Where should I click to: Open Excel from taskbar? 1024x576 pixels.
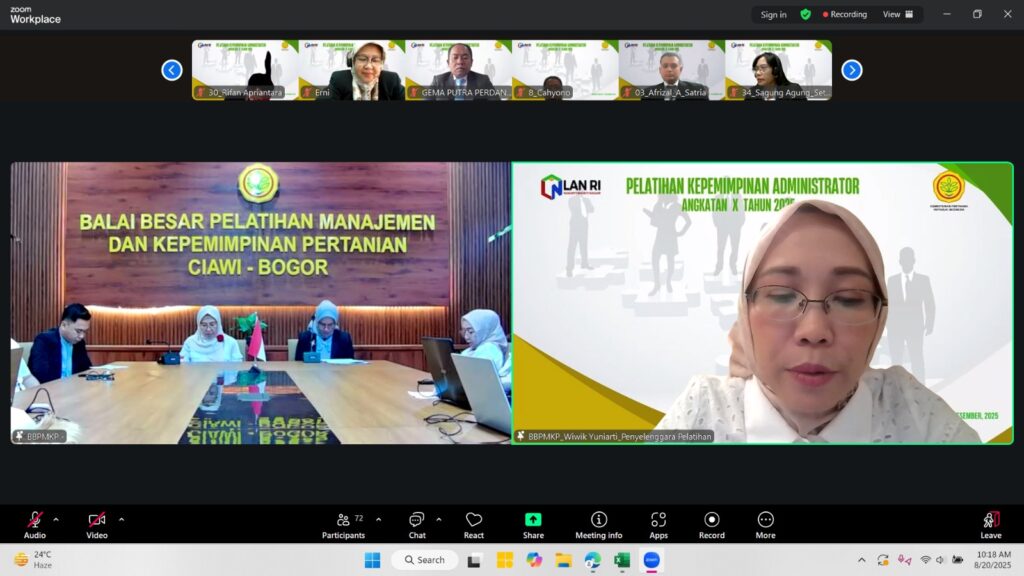(x=622, y=560)
